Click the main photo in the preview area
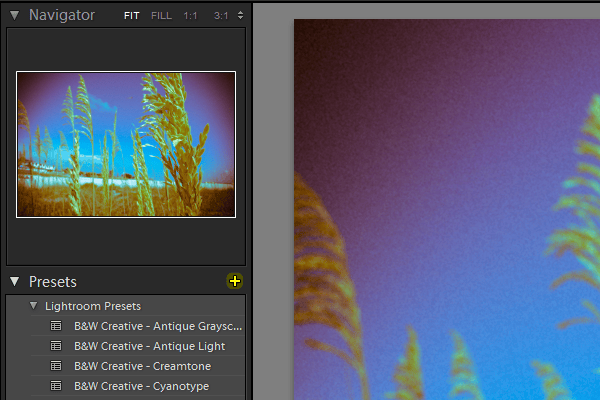 (x=447, y=209)
